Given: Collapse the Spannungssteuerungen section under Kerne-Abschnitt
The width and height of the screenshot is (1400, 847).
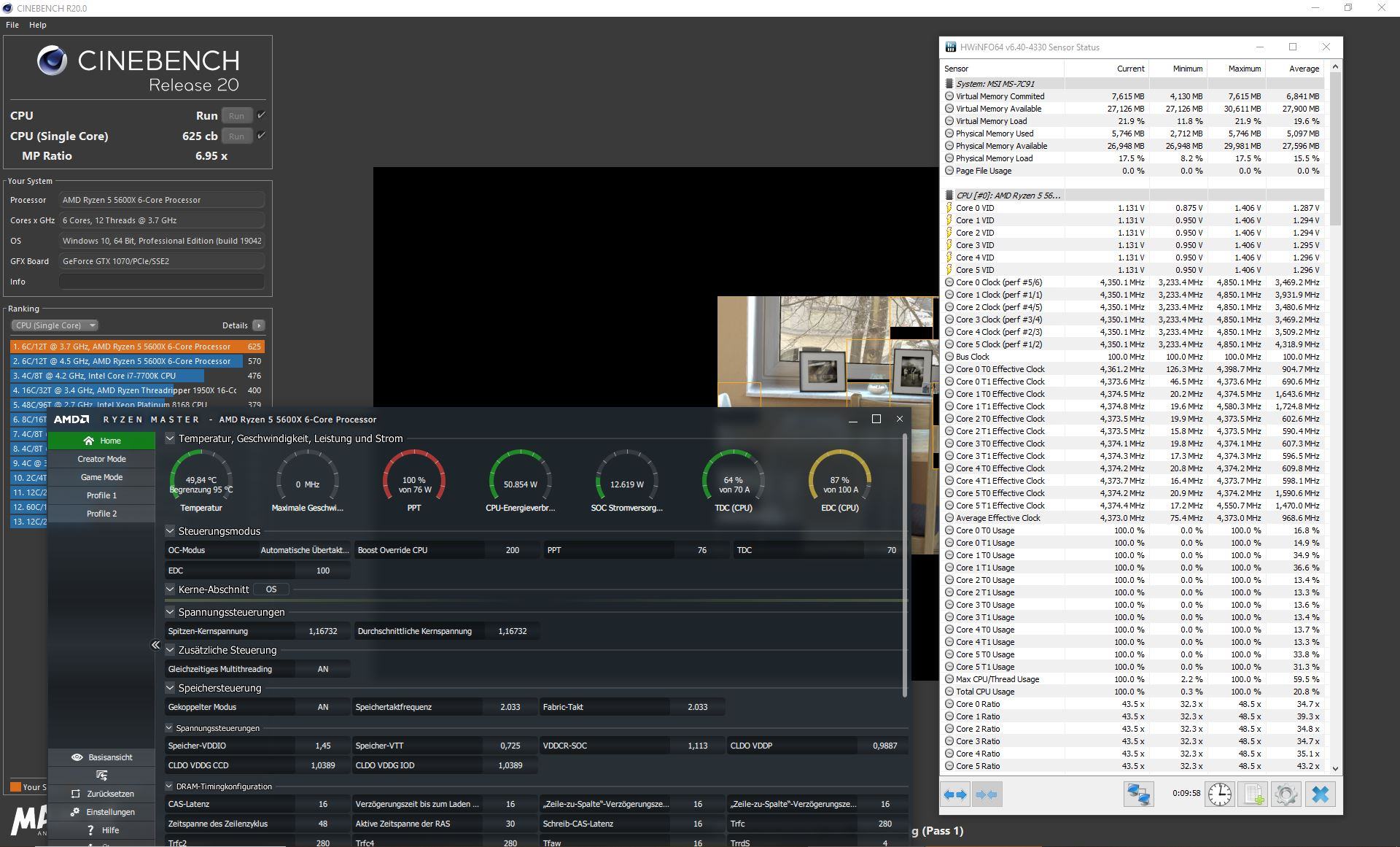Looking at the screenshot, I should coord(170,612).
